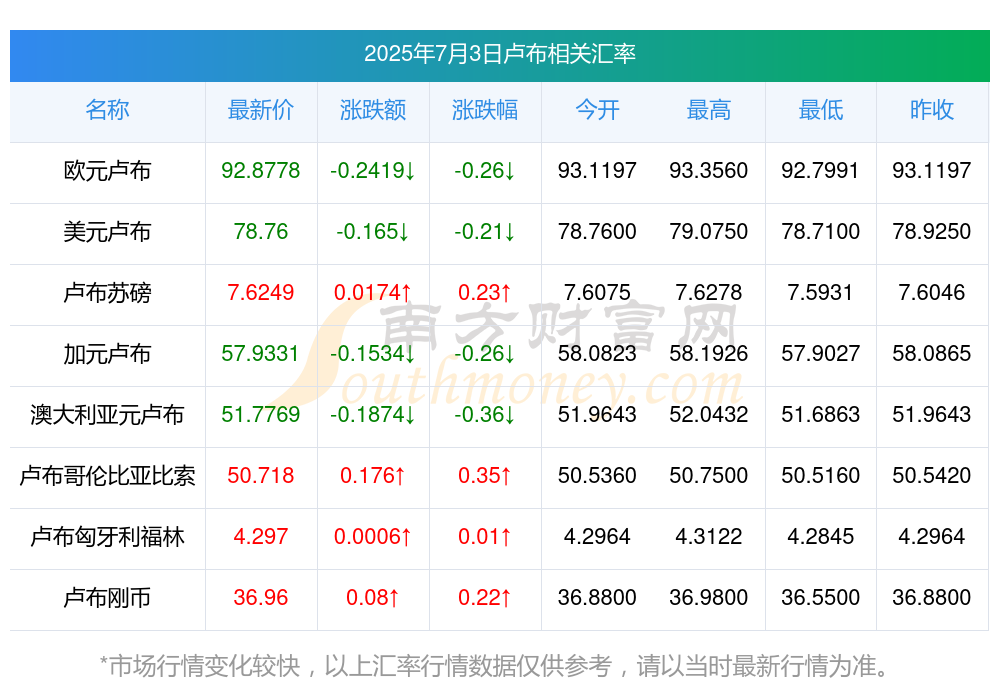Screen dimensions: 1000x698
Task: Click the 美元卢布 row name
Action: 107,232
